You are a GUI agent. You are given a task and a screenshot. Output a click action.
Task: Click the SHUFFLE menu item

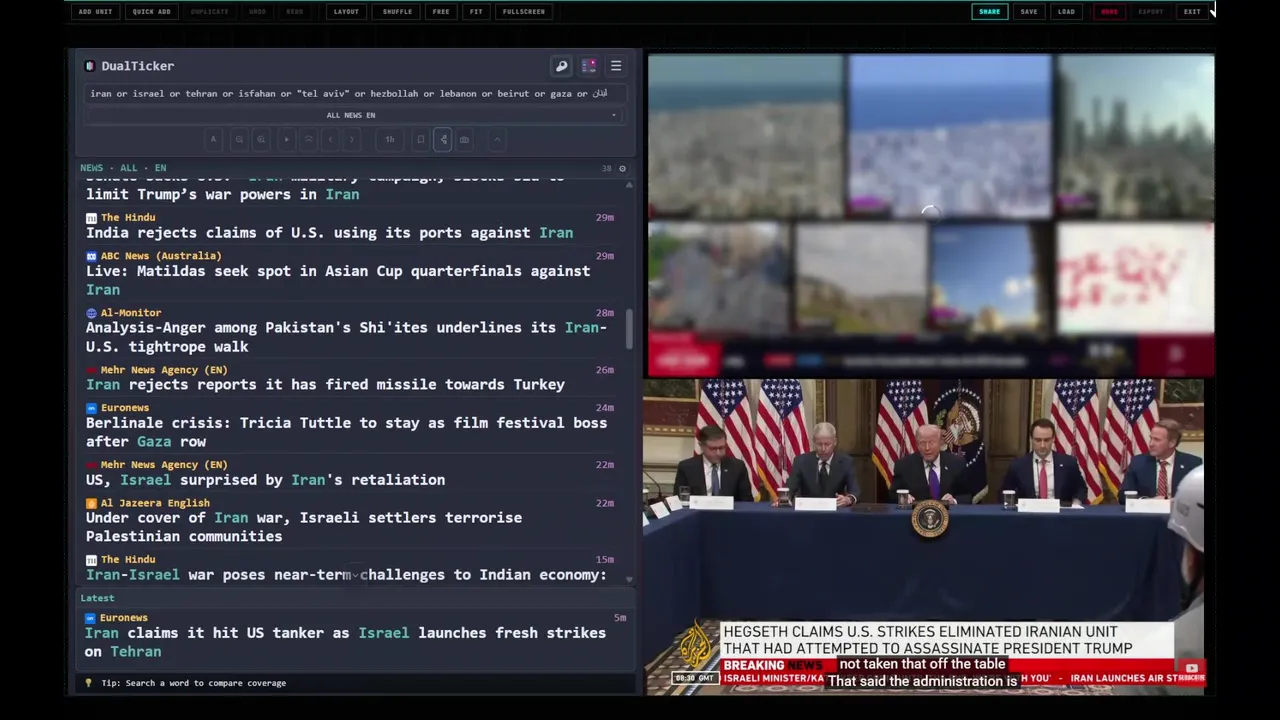point(397,12)
